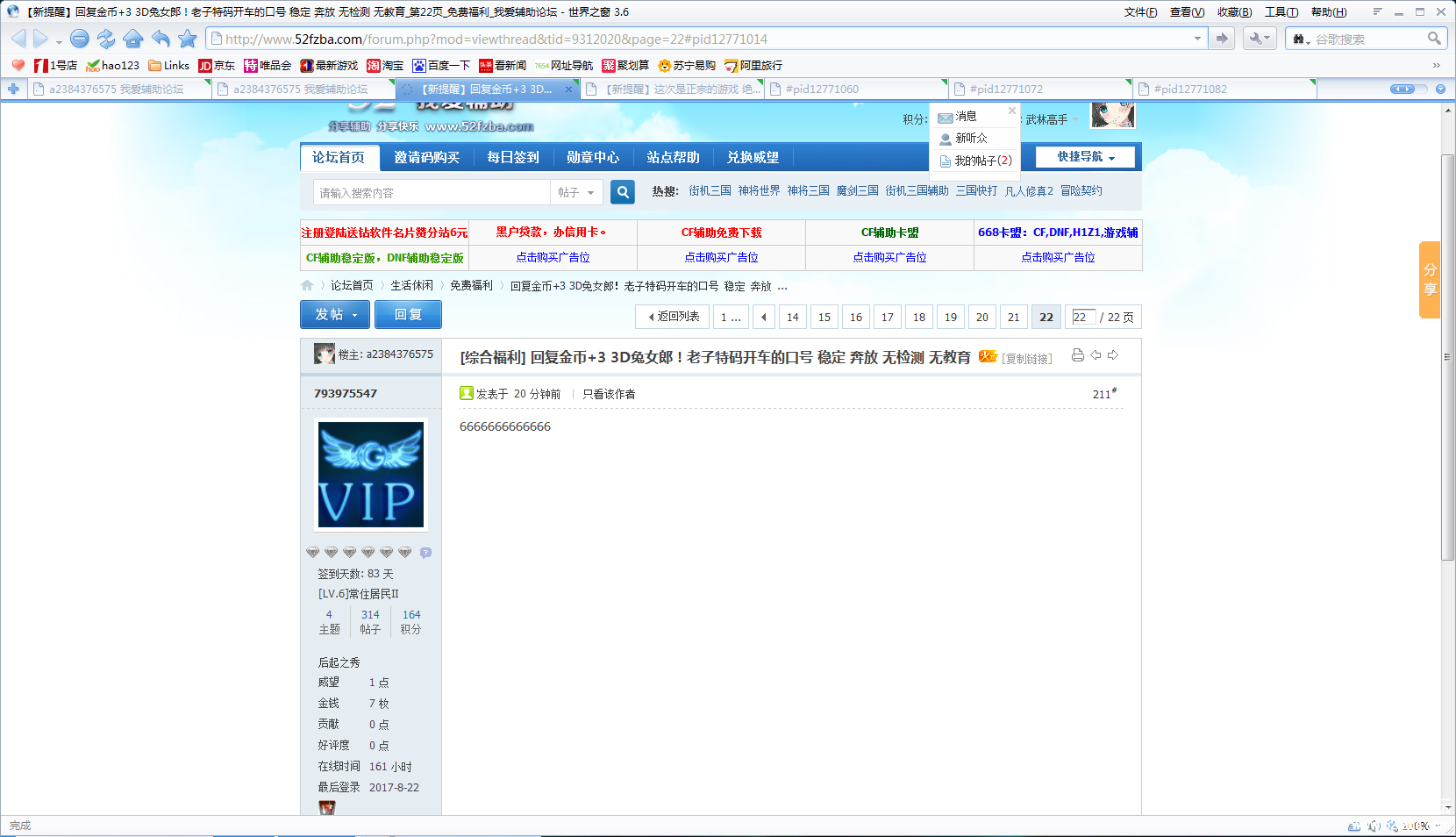The image size is (1456, 837).
Task: Open the 帖子 search type dropdown
Action: 577,192
